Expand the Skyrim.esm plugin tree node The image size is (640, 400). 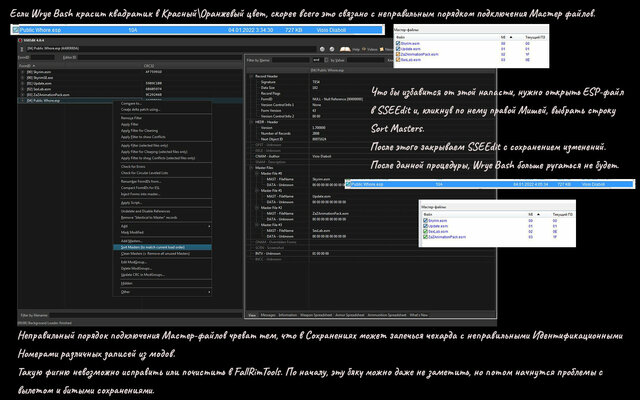pyautogui.click(x=22, y=73)
